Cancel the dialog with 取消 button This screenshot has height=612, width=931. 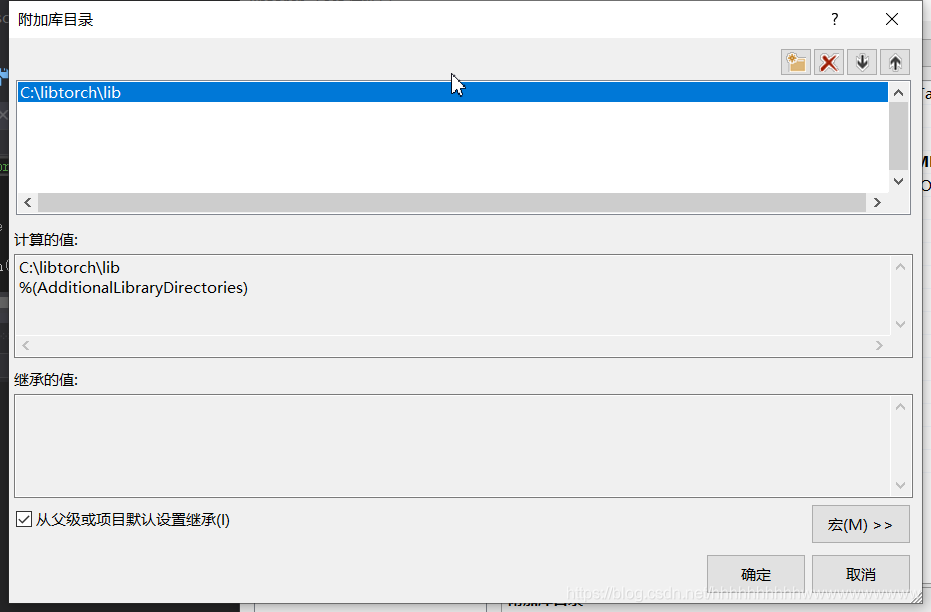click(x=861, y=574)
